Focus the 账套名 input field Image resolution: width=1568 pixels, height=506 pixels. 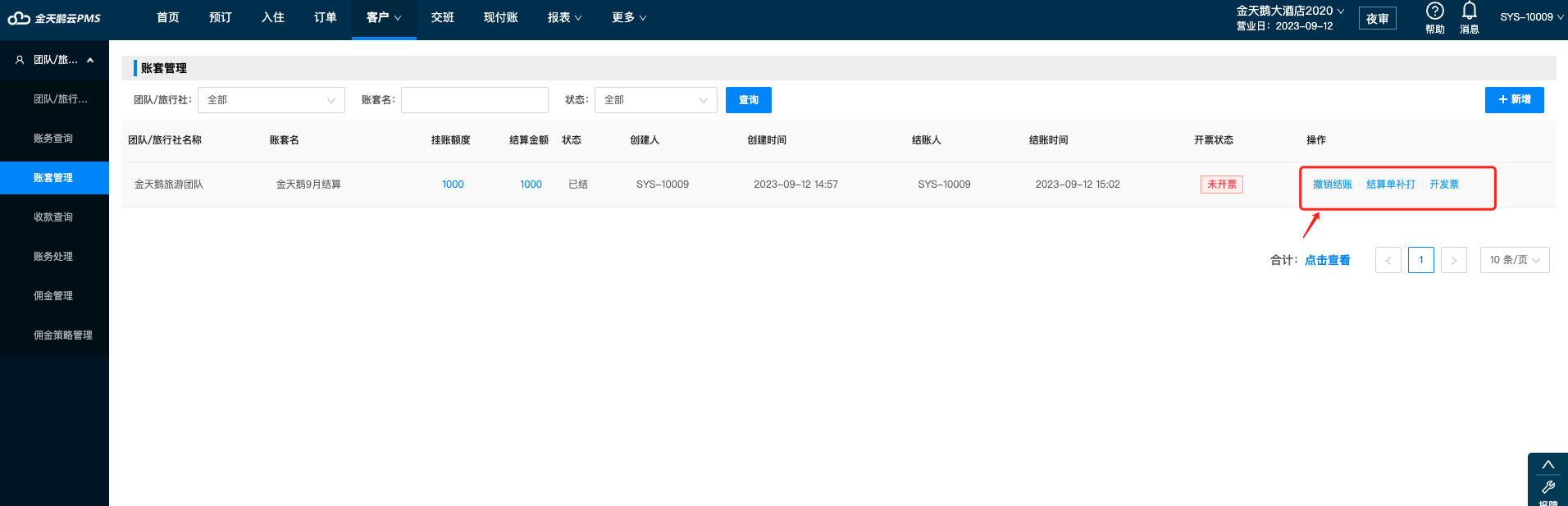pos(475,100)
